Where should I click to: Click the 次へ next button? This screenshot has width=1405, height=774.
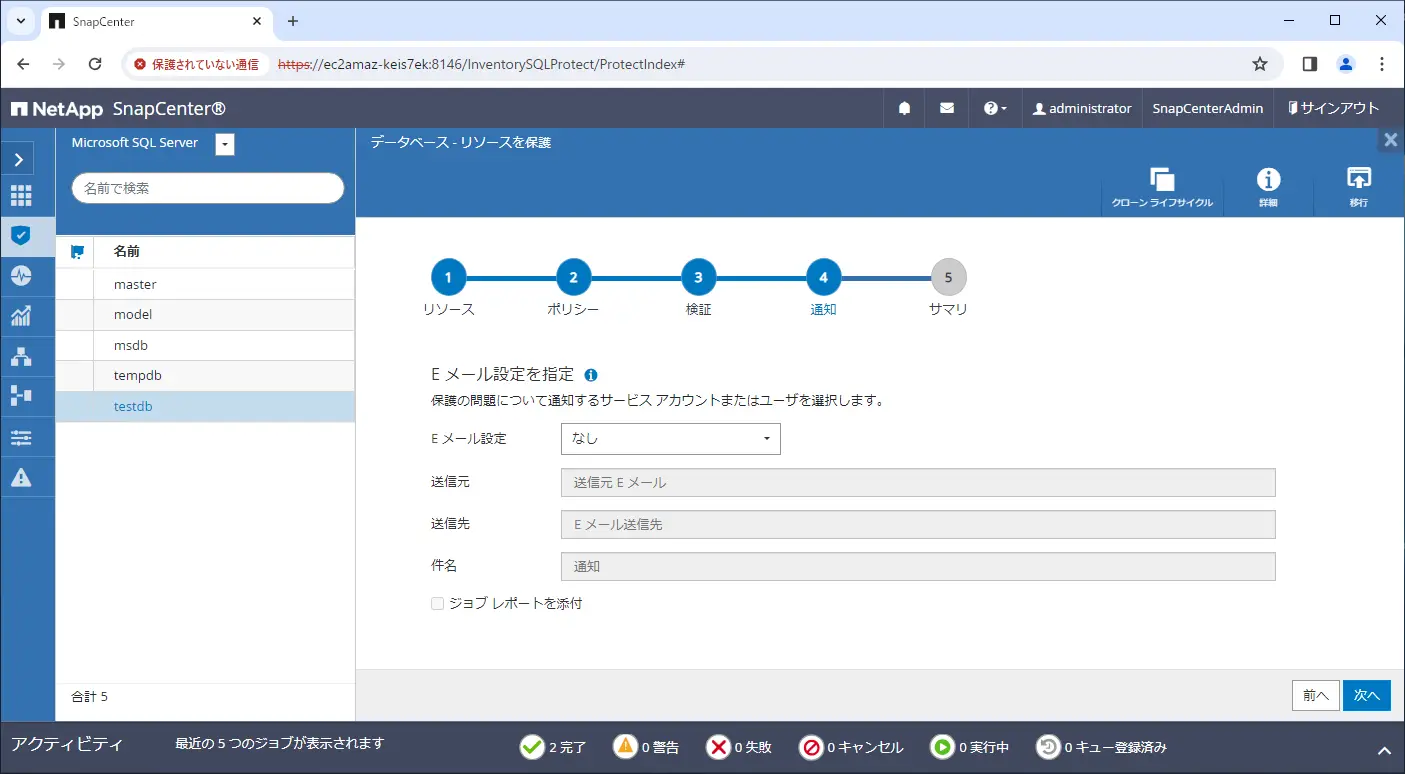[1367, 695]
